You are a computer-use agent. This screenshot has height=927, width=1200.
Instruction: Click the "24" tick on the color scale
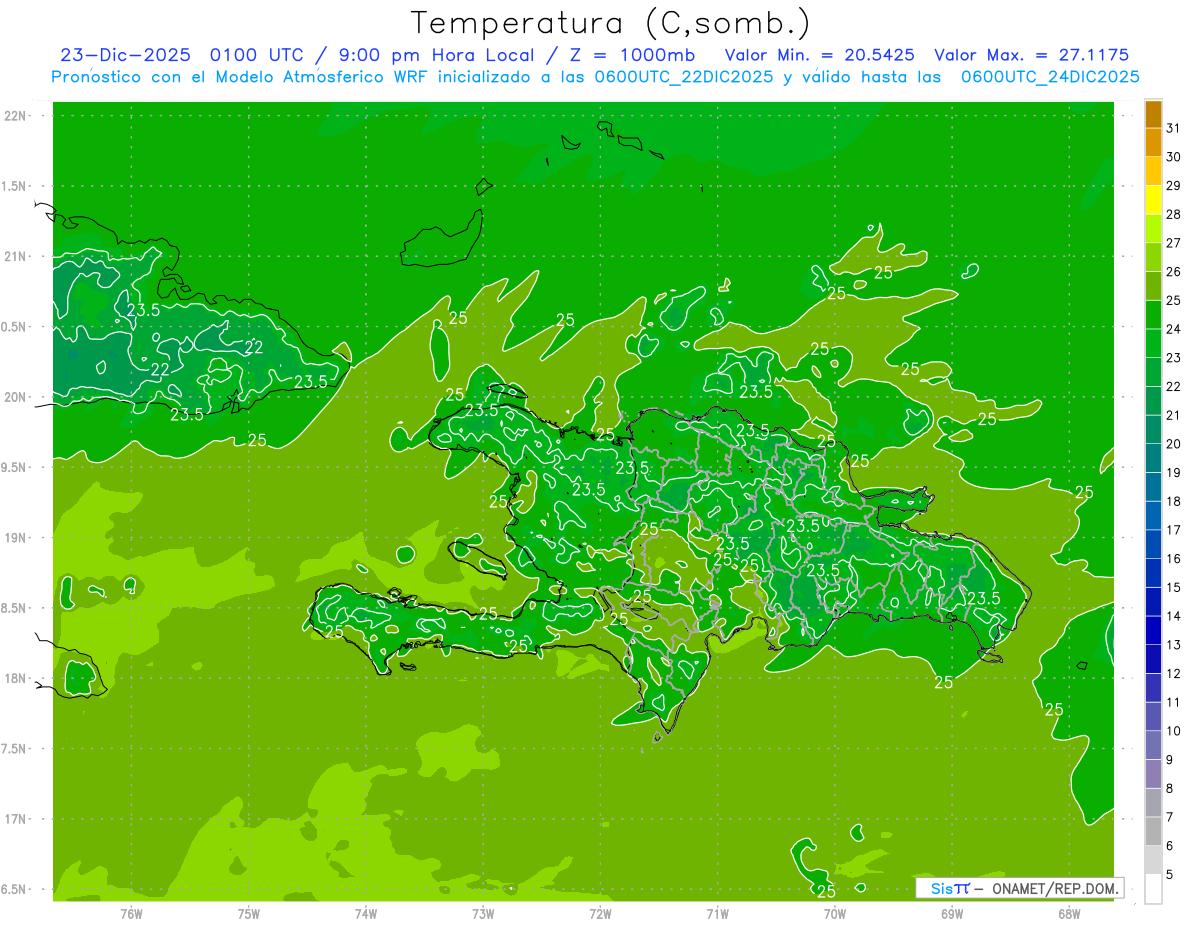[x=1174, y=329]
